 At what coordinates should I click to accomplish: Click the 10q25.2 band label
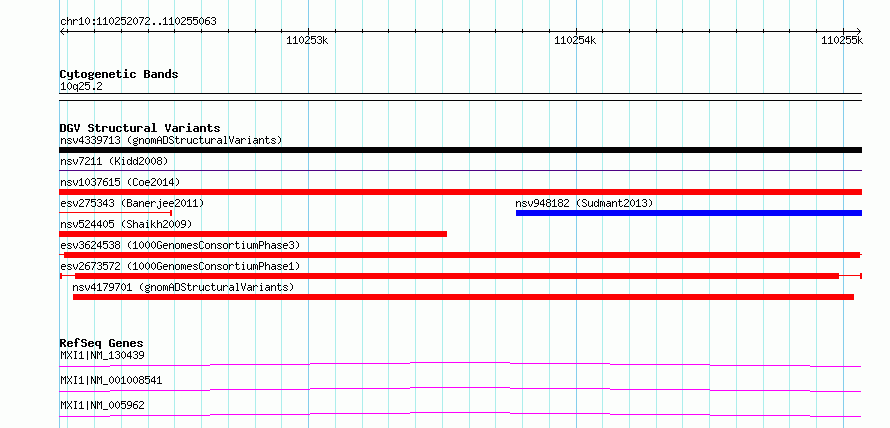click(81, 87)
